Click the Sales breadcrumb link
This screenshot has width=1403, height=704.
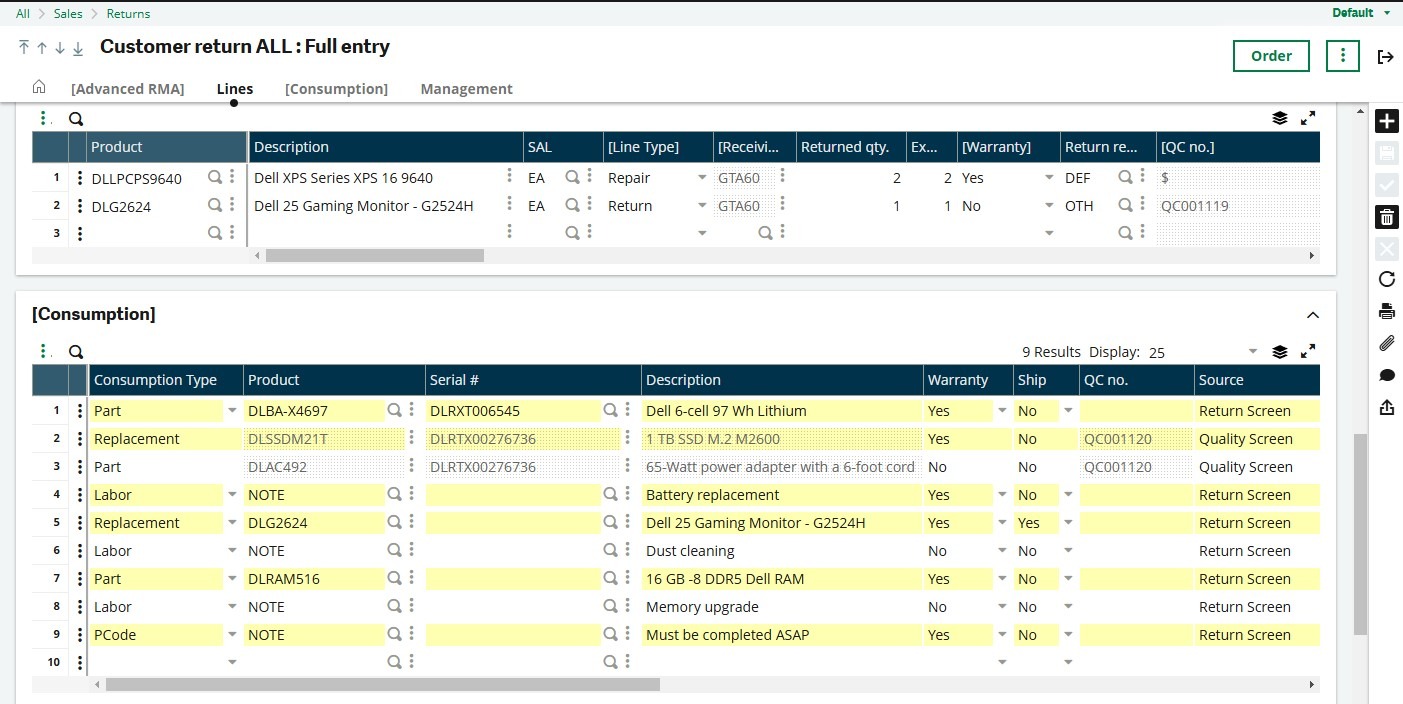pos(68,14)
